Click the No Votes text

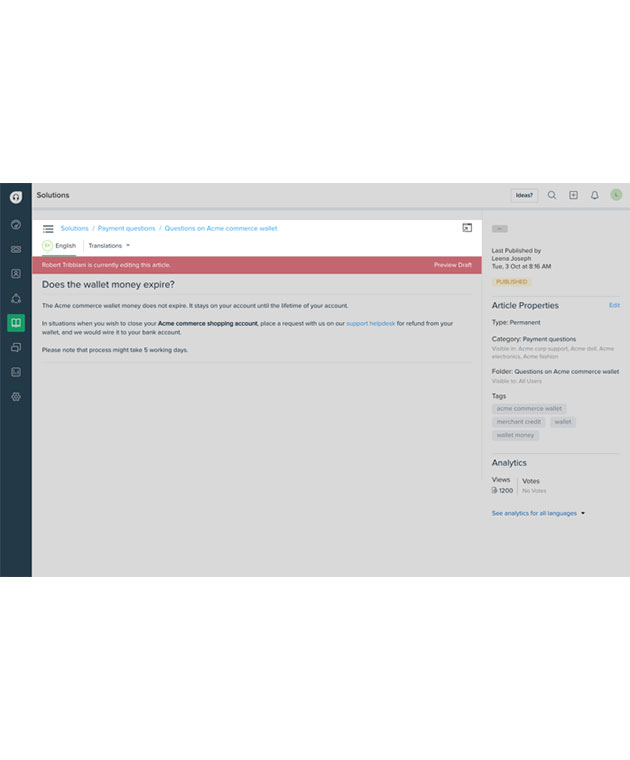click(534, 491)
